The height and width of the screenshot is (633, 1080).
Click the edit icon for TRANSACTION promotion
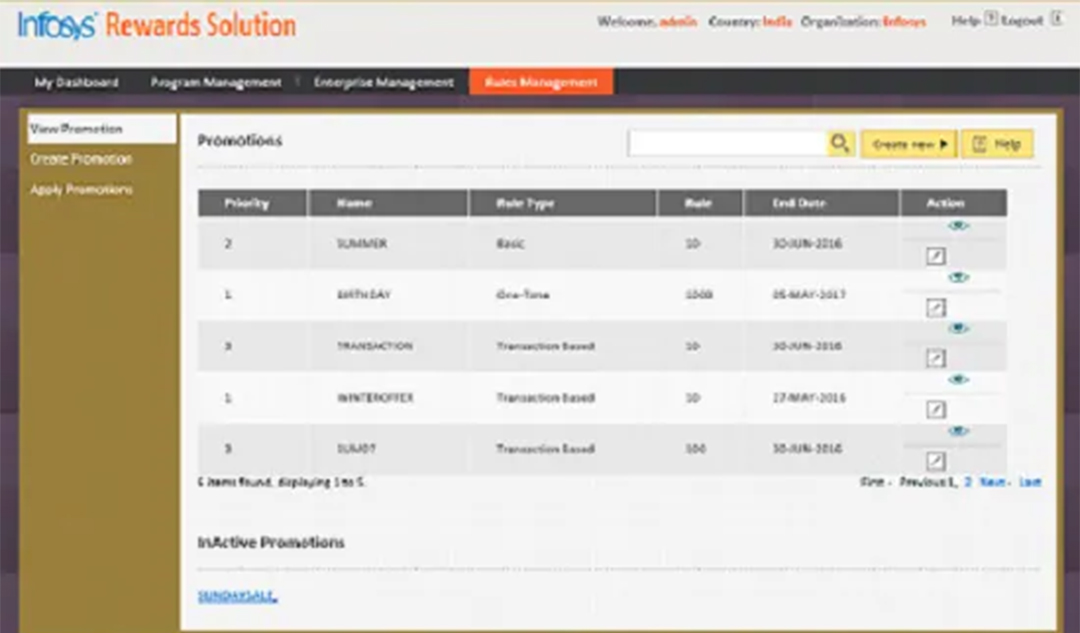coord(935,358)
